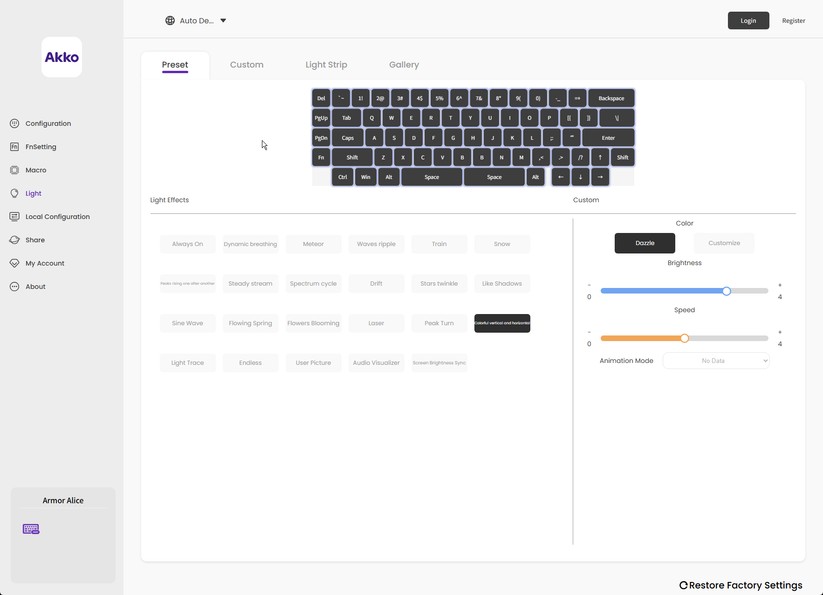The width and height of the screenshot is (823, 595).
Task: Open the Auto De... language dropdown
Action: [196, 20]
